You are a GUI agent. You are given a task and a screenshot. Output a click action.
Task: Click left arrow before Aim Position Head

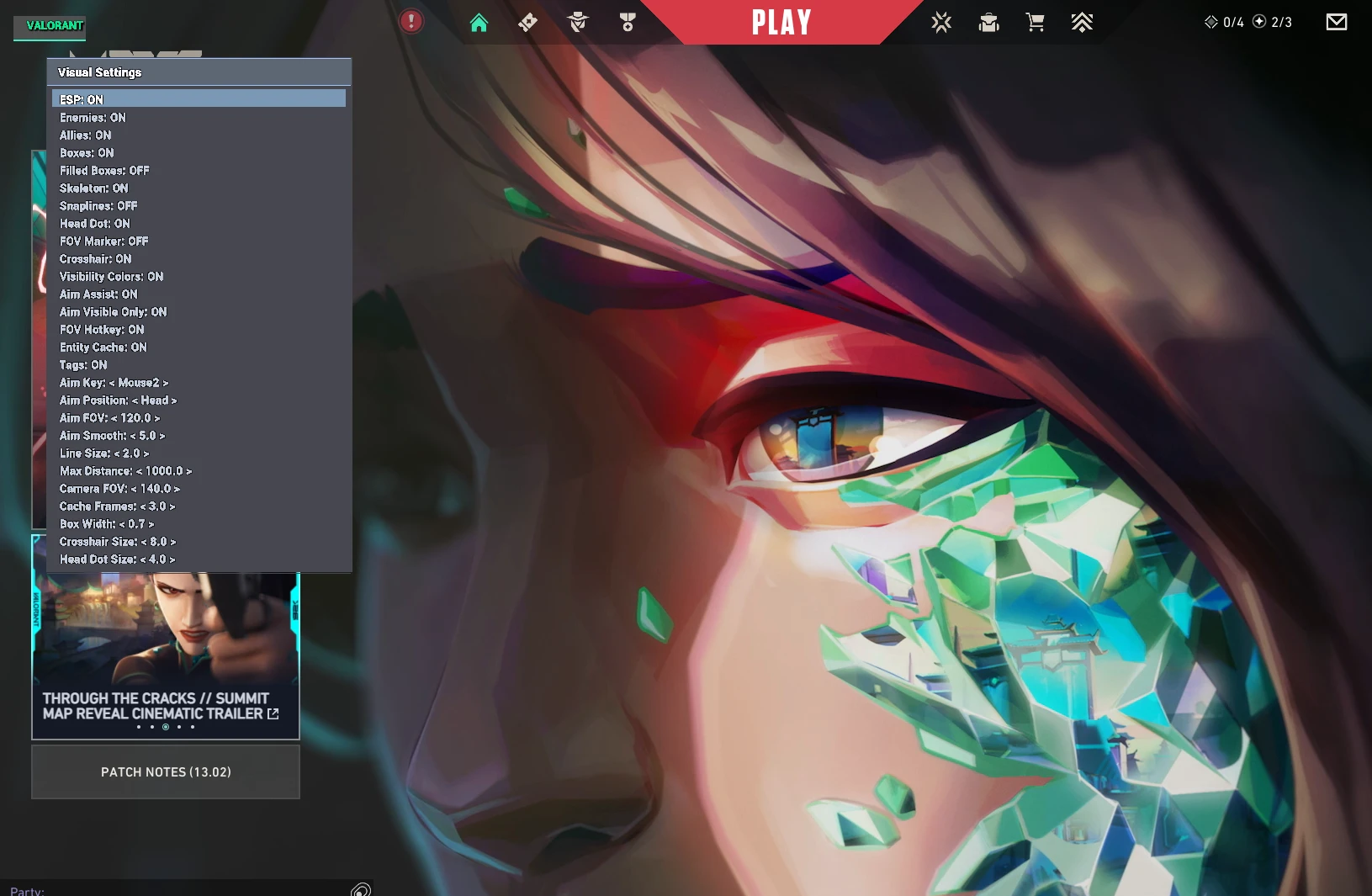point(135,400)
